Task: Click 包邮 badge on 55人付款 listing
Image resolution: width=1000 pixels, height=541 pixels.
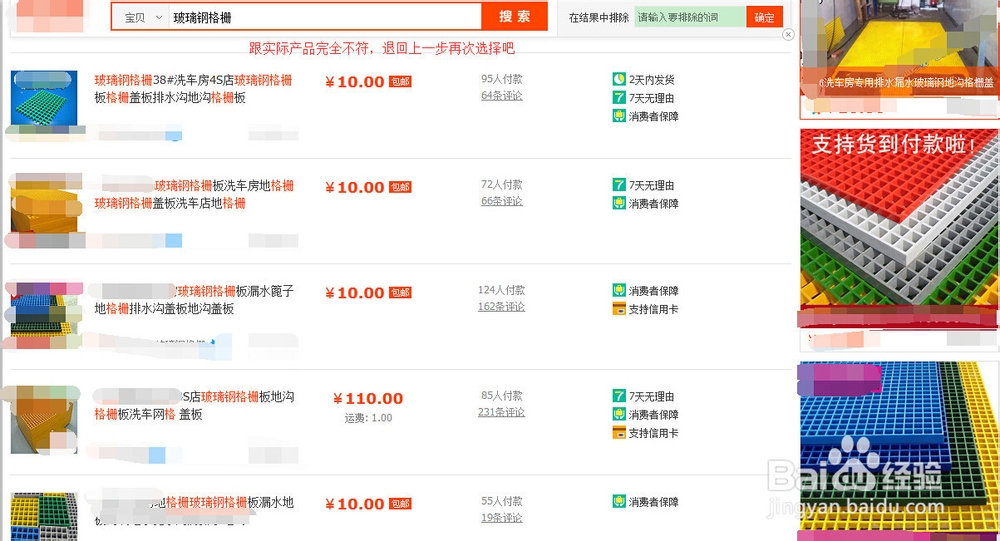Action: [401, 503]
